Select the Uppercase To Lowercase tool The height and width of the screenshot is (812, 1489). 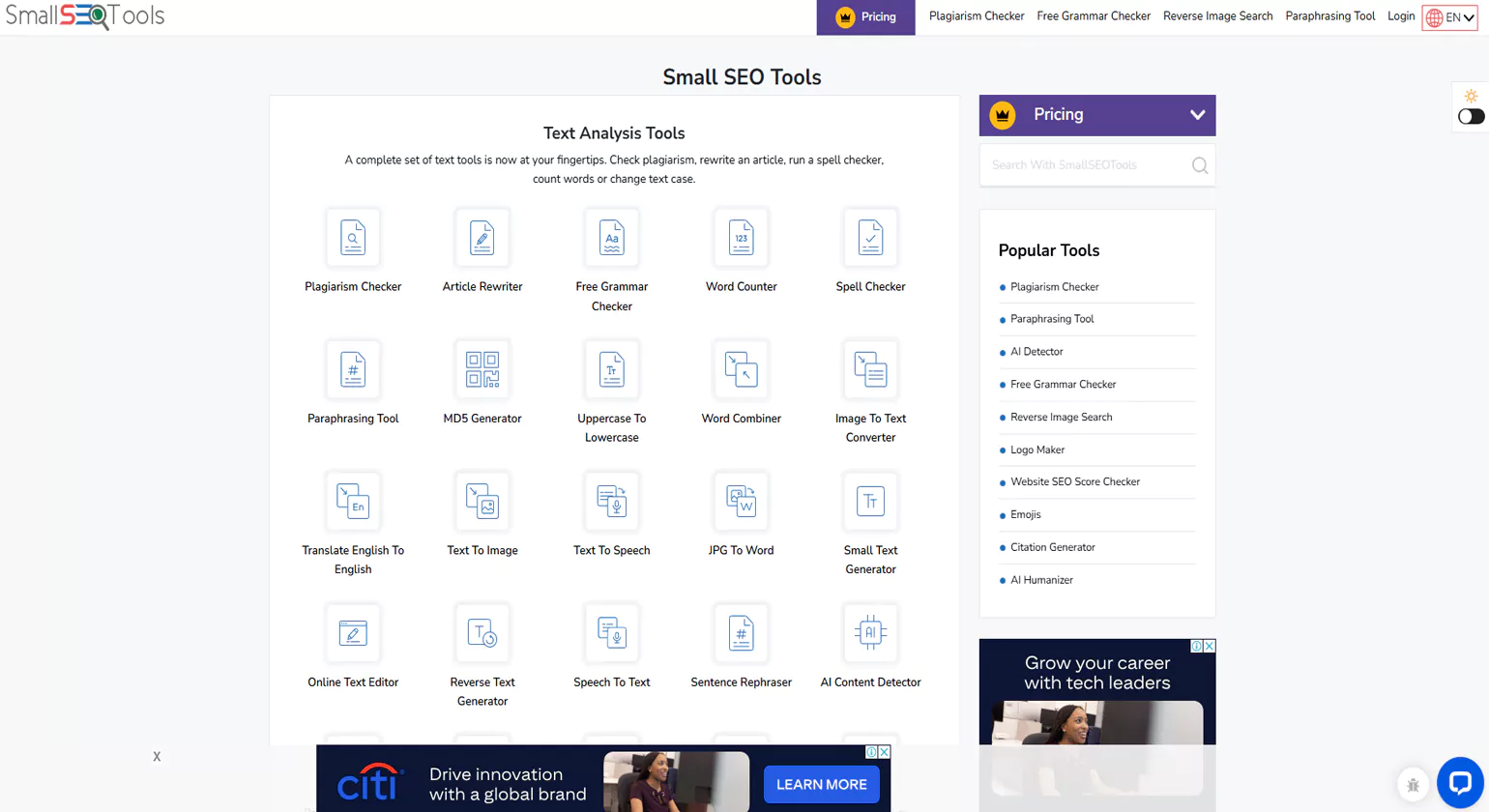pyautogui.click(x=611, y=369)
